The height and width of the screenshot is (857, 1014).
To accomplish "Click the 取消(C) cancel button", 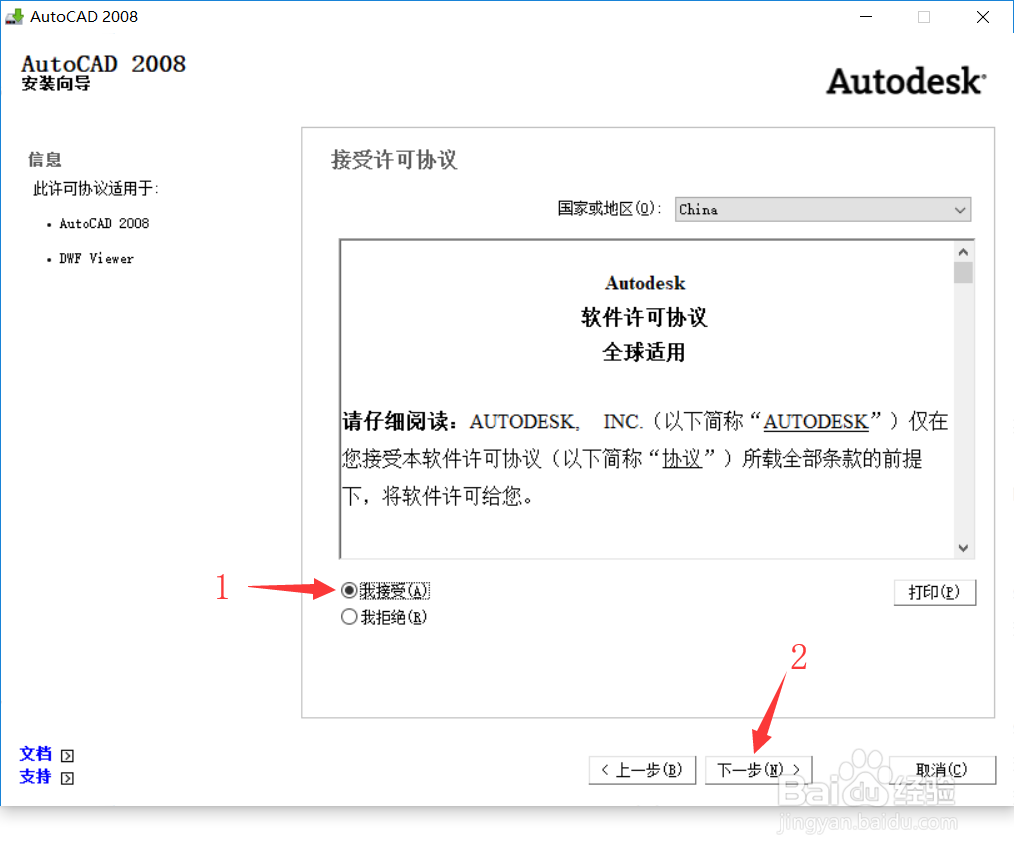I will pos(942,770).
